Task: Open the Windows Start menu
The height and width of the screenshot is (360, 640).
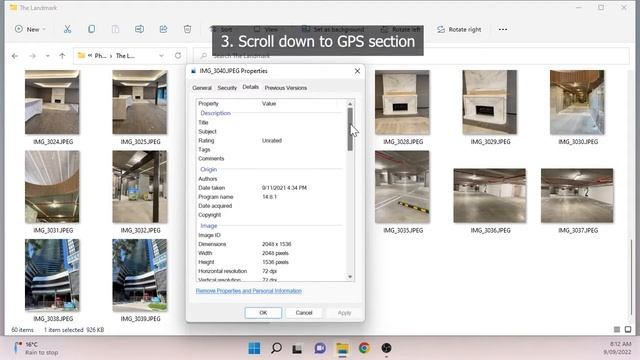Action: [254, 348]
